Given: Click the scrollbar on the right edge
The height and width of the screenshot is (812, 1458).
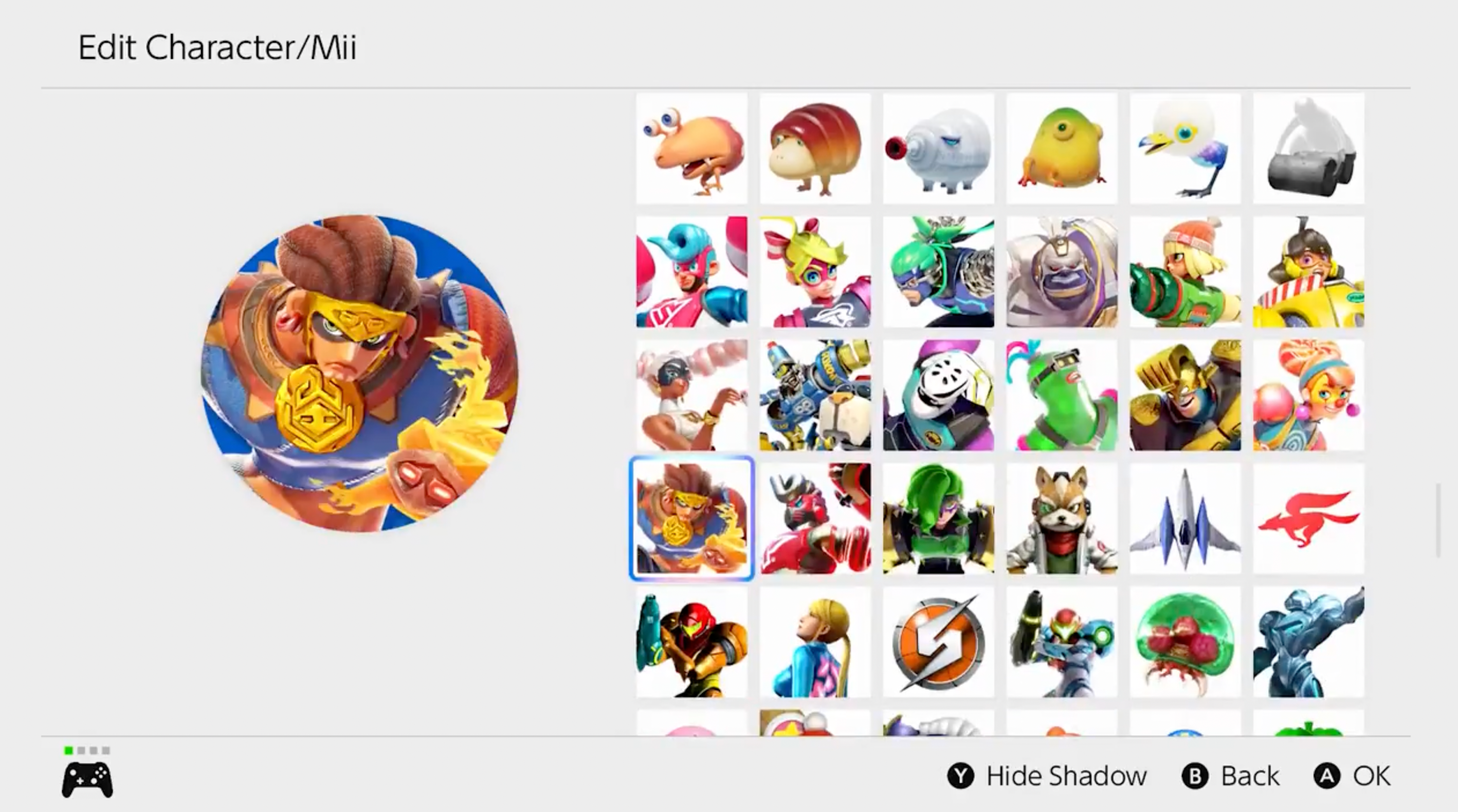Looking at the screenshot, I should 1437,521.
